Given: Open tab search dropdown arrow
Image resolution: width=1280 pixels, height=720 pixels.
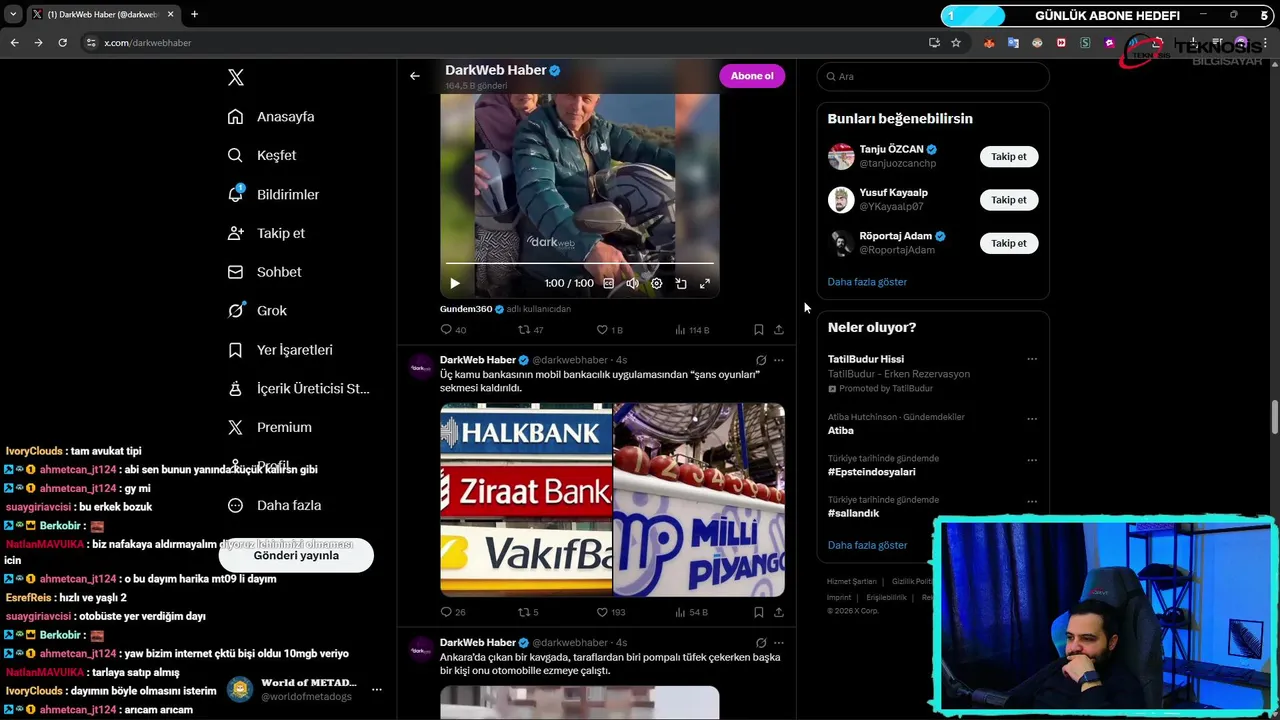Looking at the screenshot, I should 13,14.
